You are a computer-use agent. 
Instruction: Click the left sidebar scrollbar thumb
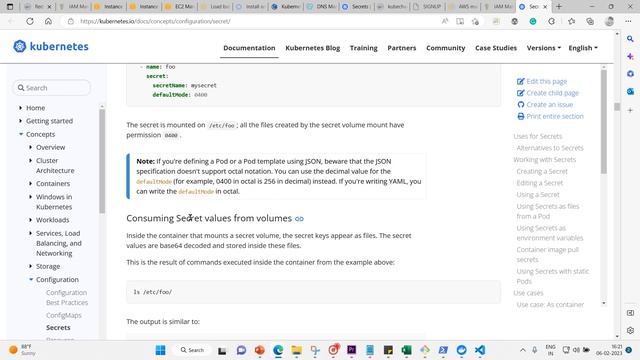coord(102,161)
